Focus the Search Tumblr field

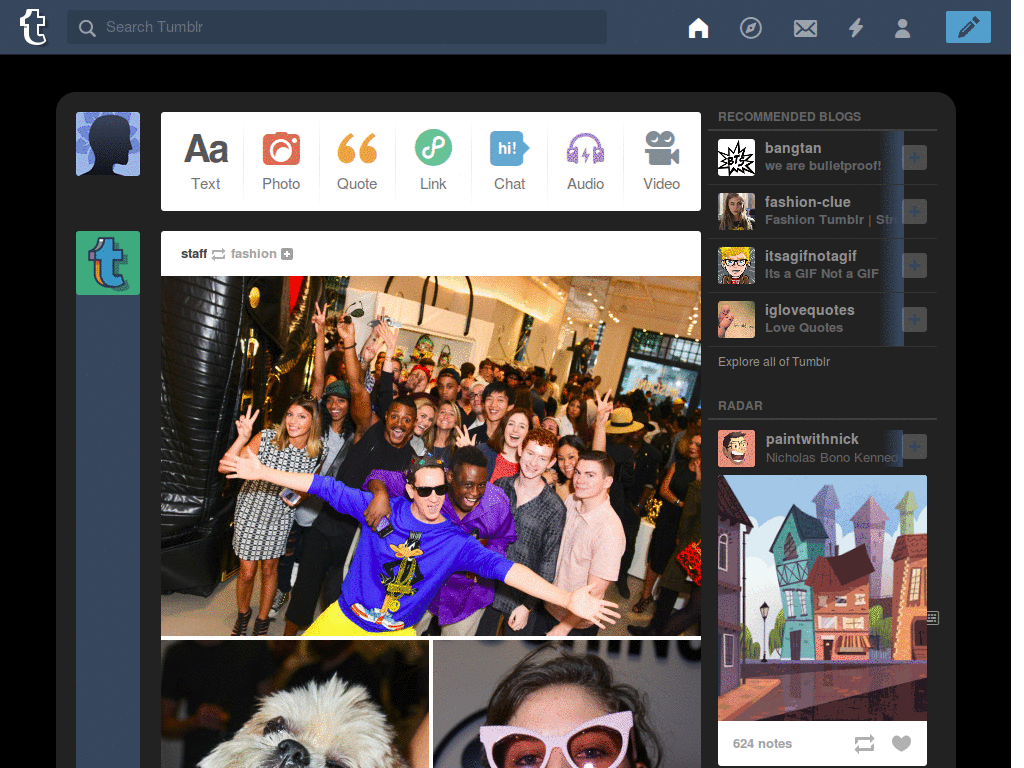point(336,27)
